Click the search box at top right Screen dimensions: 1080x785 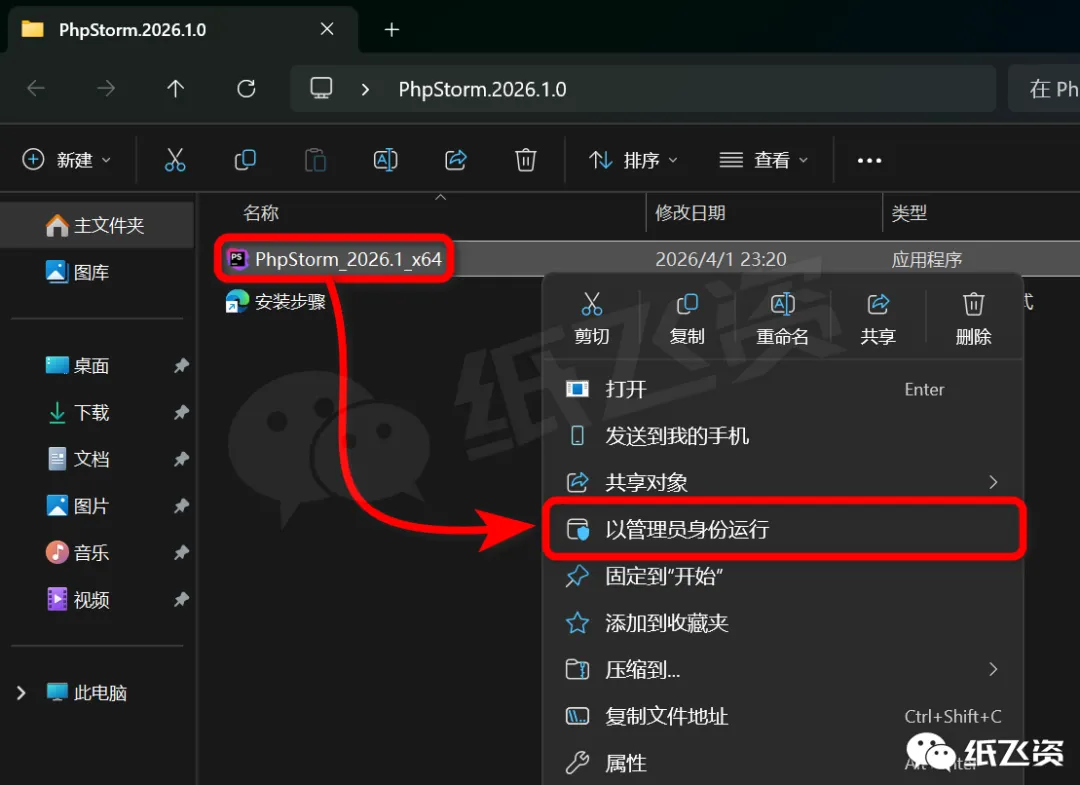(x=1044, y=88)
